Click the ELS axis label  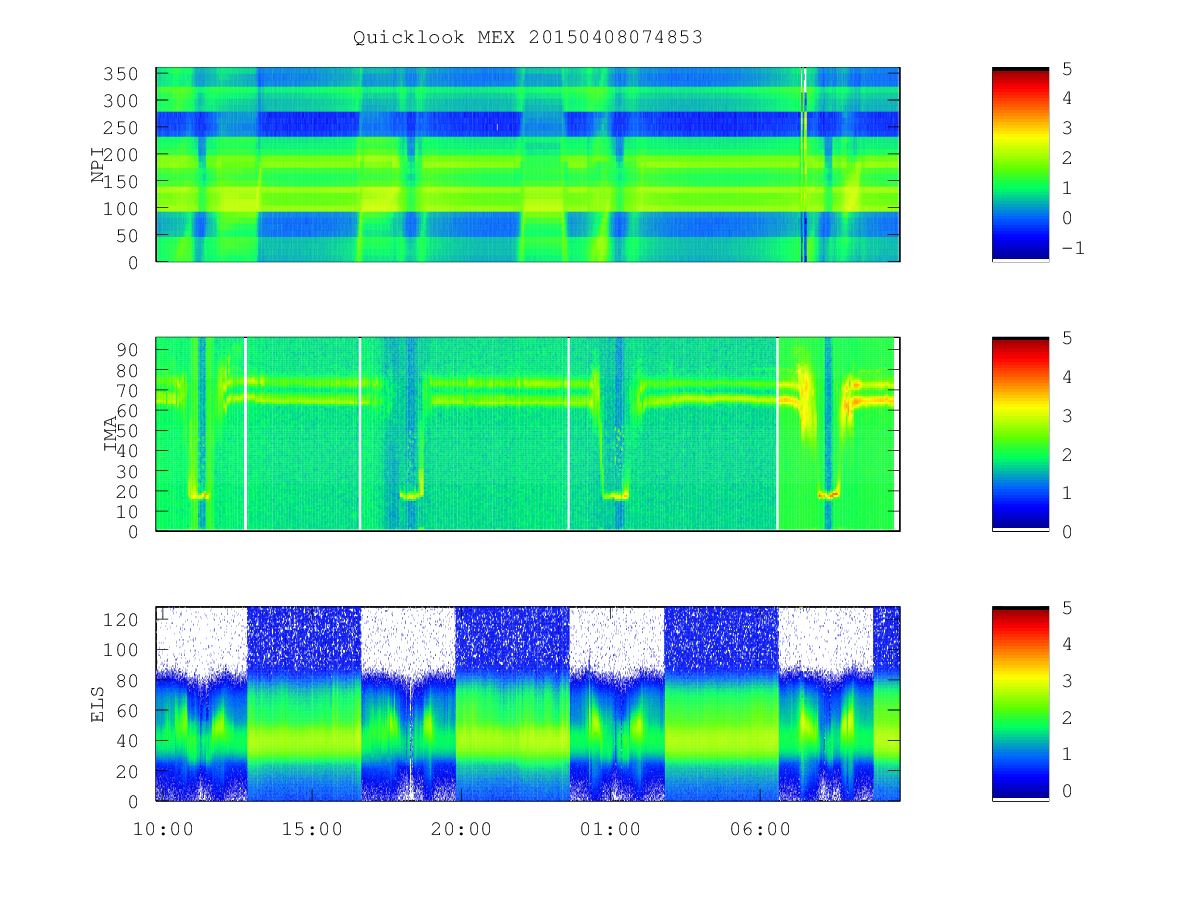(98, 703)
